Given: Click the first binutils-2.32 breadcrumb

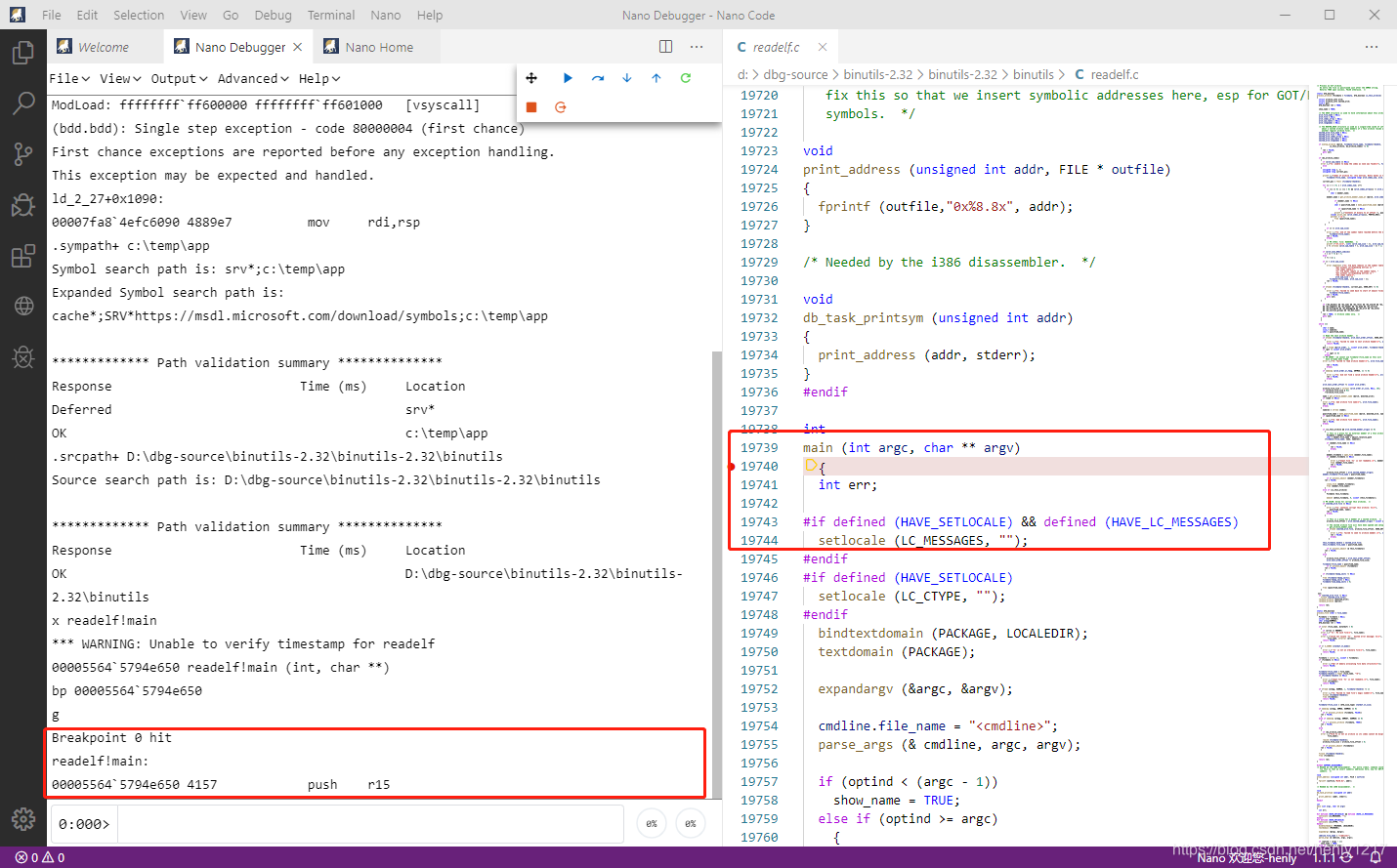Looking at the screenshot, I should click(x=878, y=74).
